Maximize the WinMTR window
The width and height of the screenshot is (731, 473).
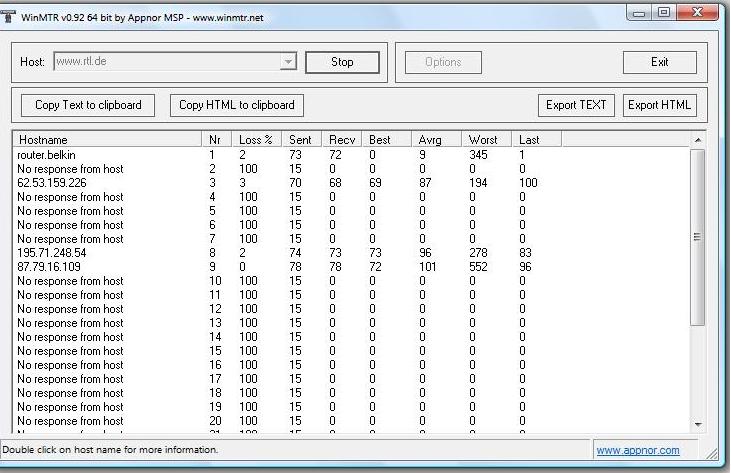tap(663, 13)
